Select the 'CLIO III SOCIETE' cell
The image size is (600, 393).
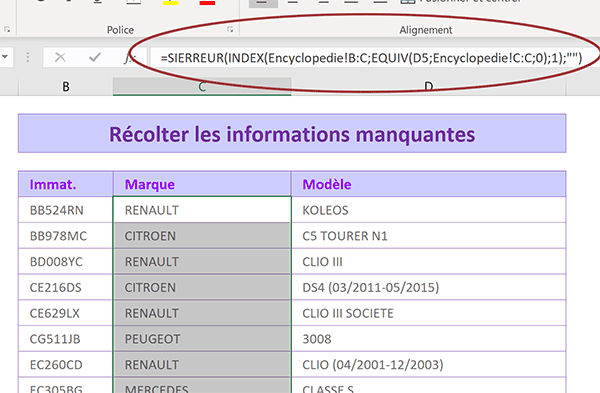point(429,313)
